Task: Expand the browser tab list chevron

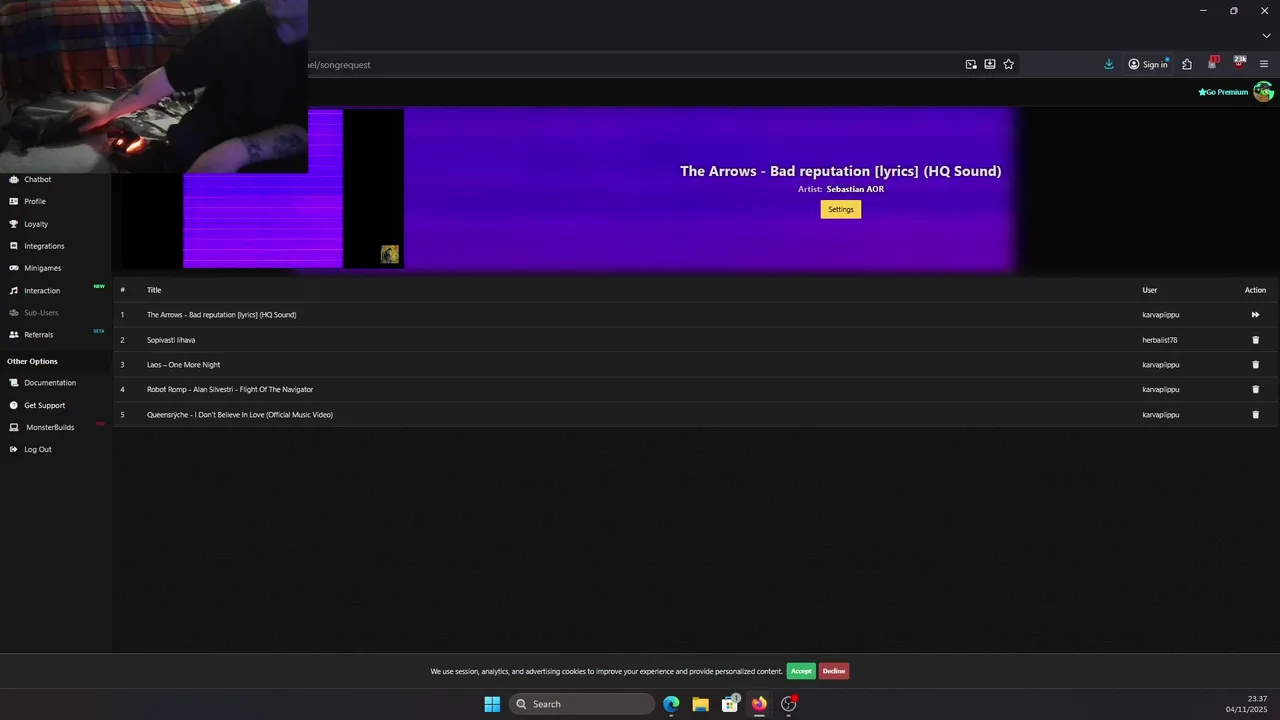Action: 1265,36
